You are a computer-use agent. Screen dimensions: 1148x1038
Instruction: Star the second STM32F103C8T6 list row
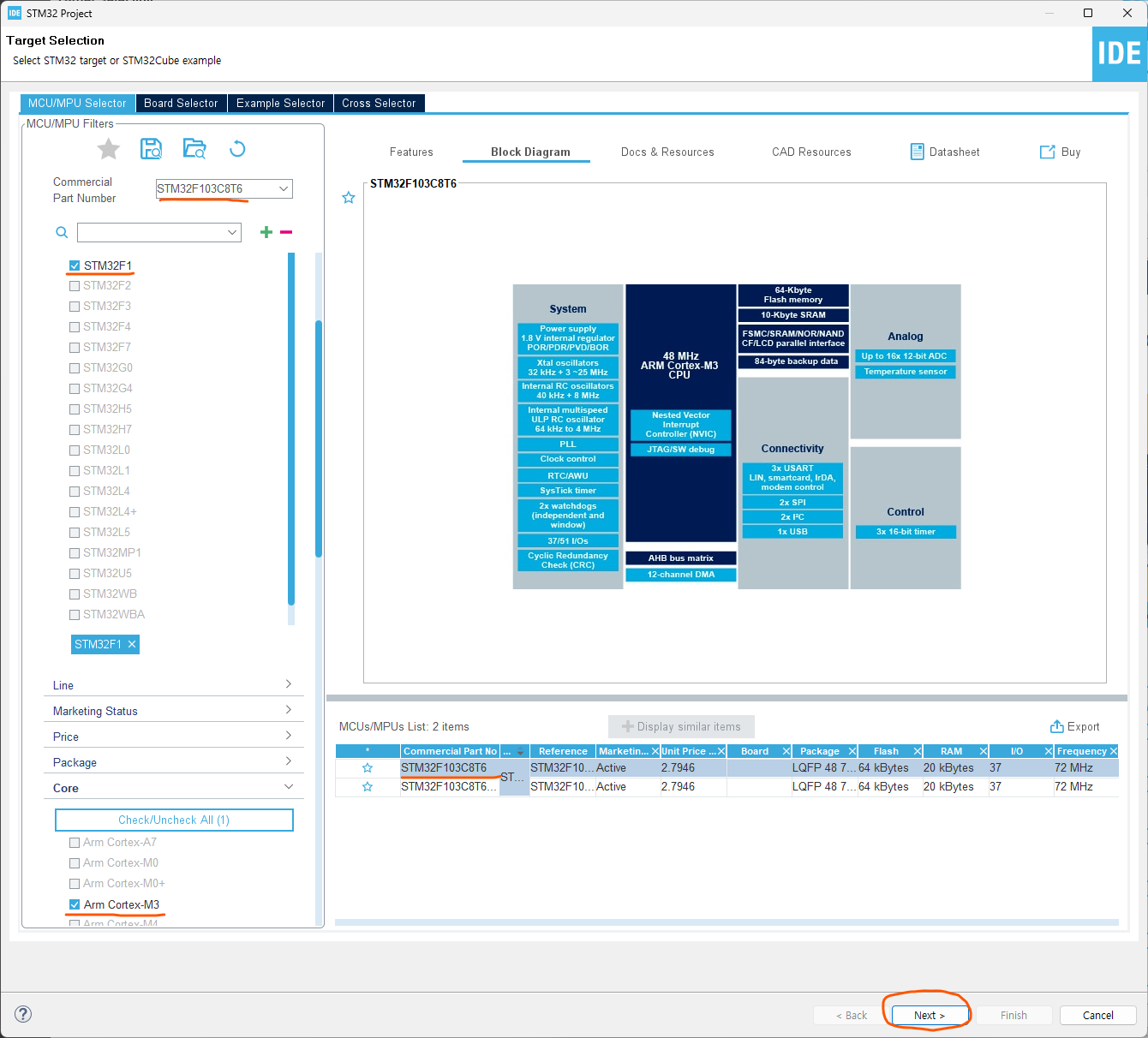pyautogui.click(x=368, y=787)
